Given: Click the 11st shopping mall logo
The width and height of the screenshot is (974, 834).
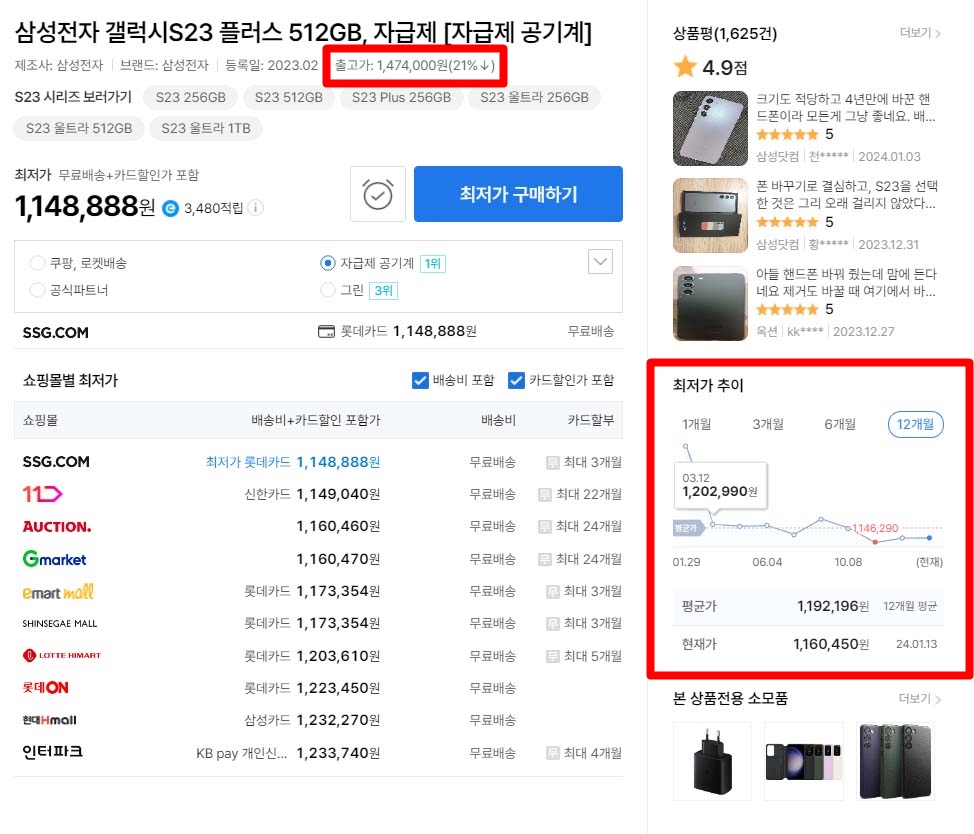Looking at the screenshot, I should click(42, 494).
